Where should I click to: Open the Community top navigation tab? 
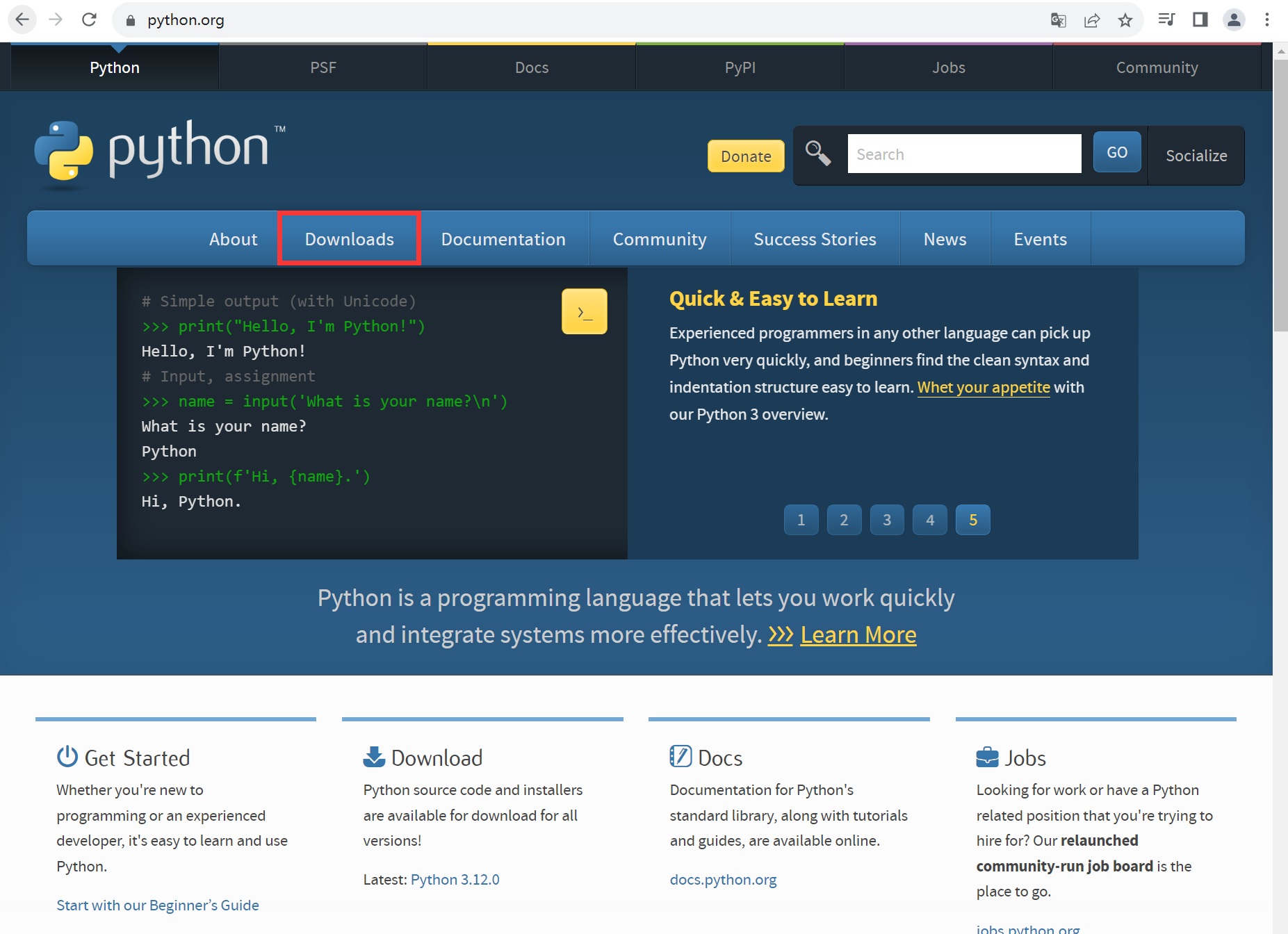(1157, 67)
